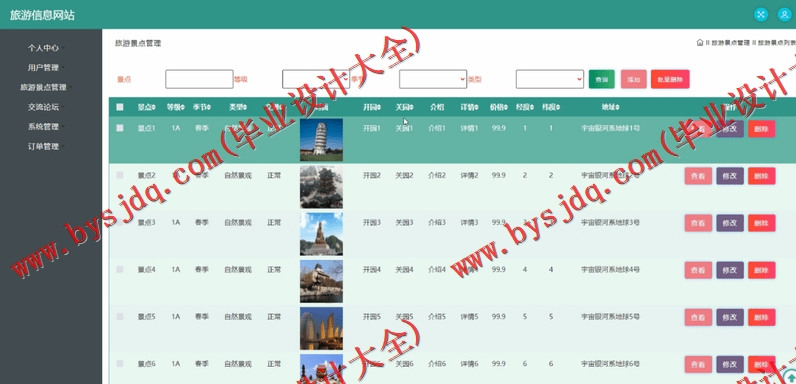Click the red 批量删除 button
The height and width of the screenshot is (384, 796).
click(x=670, y=79)
